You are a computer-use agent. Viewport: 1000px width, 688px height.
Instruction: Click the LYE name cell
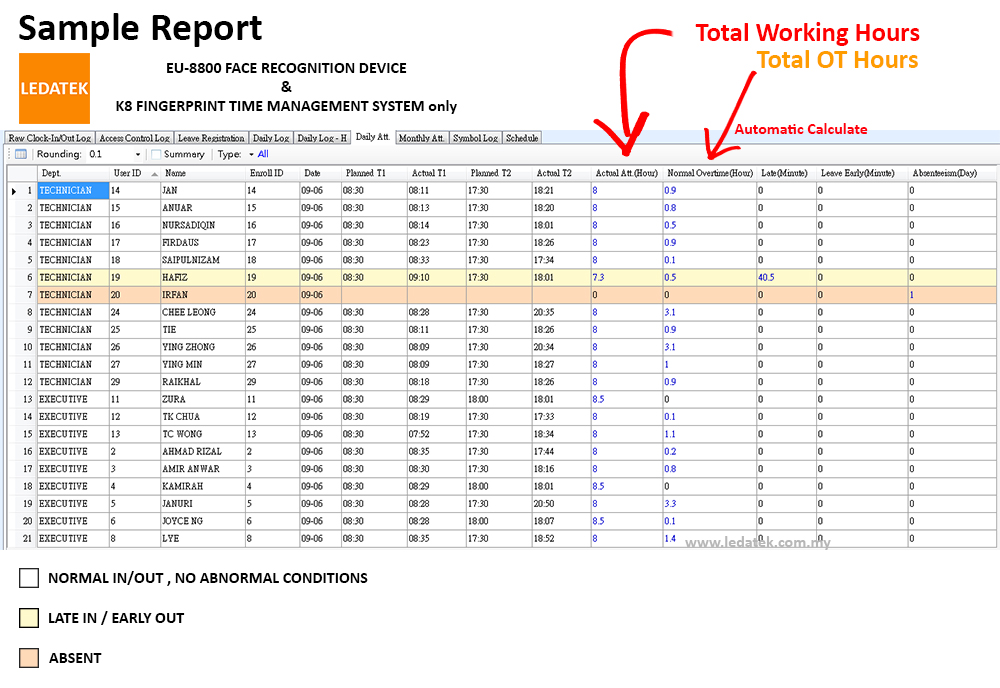click(203, 539)
